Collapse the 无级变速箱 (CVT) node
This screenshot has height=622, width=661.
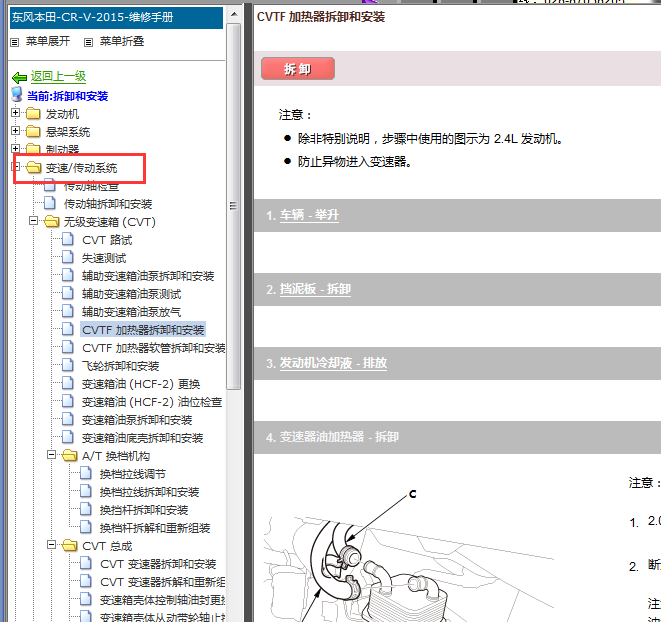[33, 221]
